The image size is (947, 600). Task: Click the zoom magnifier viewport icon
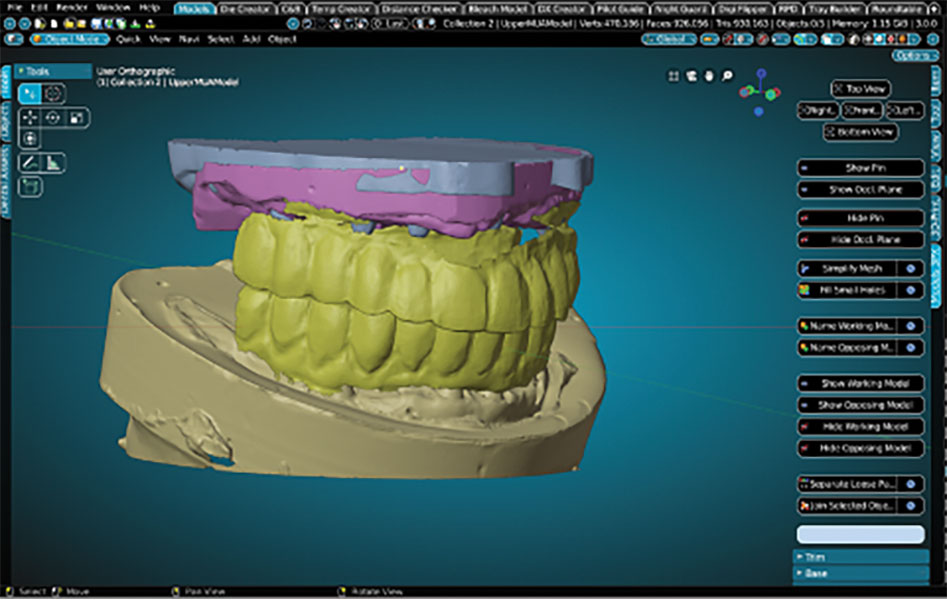727,75
